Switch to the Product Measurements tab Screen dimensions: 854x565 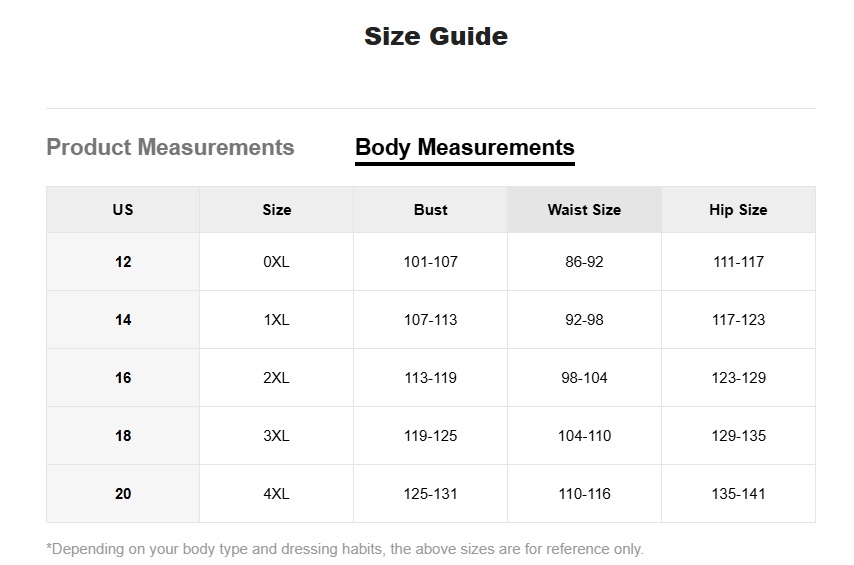170,147
